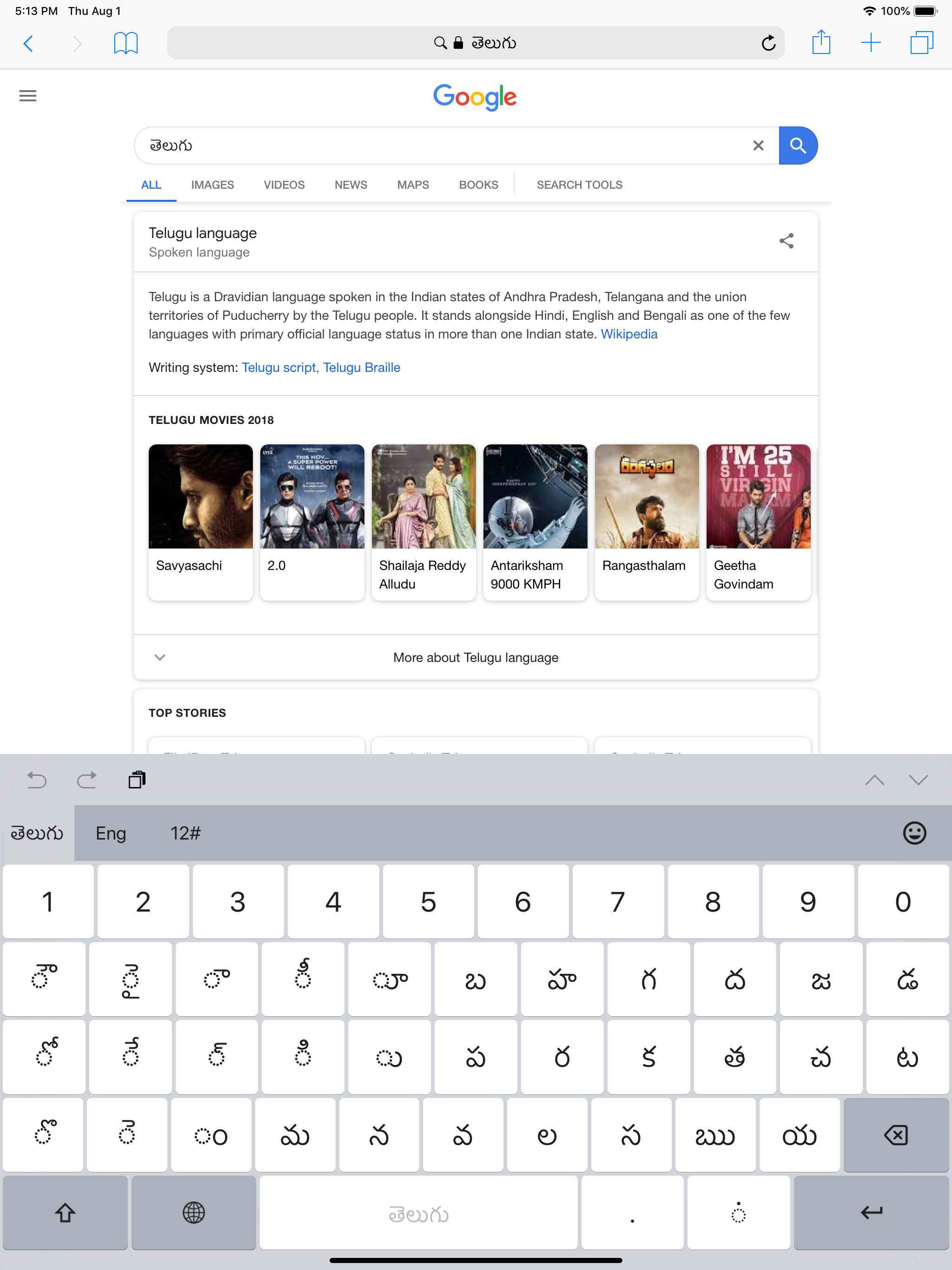Image resolution: width=952 pixels, height=1270 pixels.
Task: Focus the Safari address bar
Action: [x=476, y=43]
